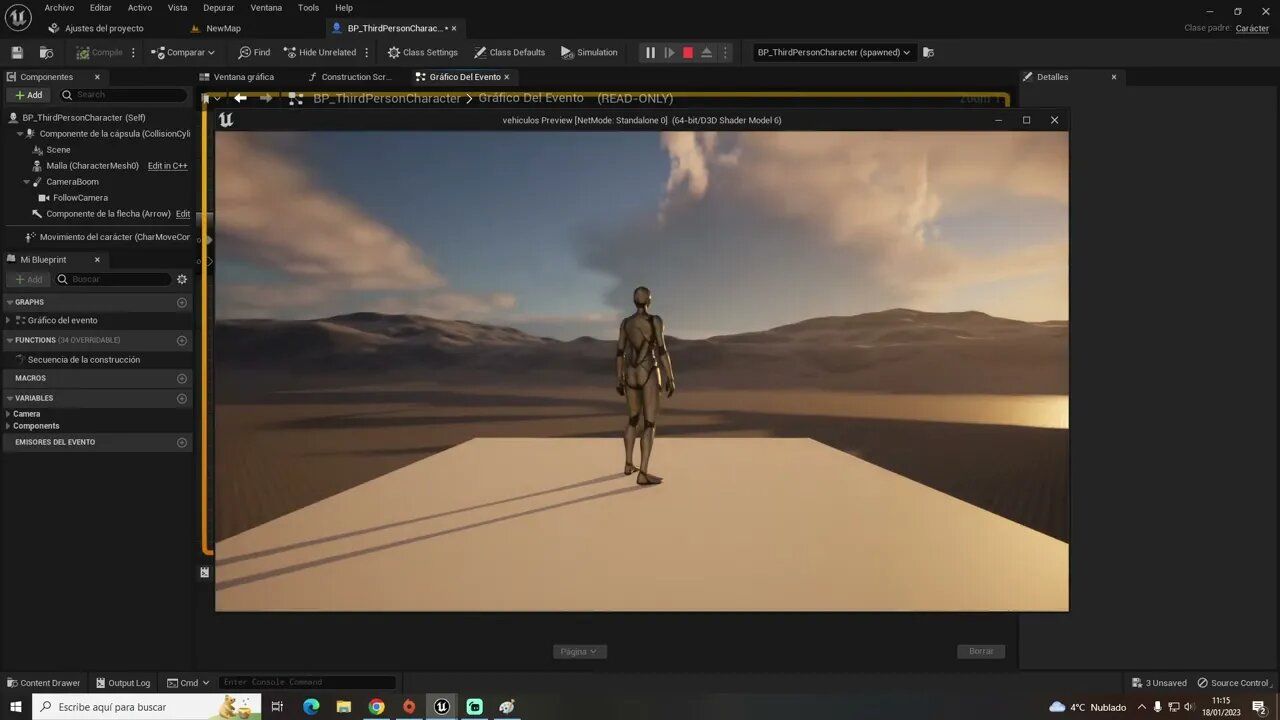Open the Depurar menu
1280x720 pixels.
coord(218,7)
